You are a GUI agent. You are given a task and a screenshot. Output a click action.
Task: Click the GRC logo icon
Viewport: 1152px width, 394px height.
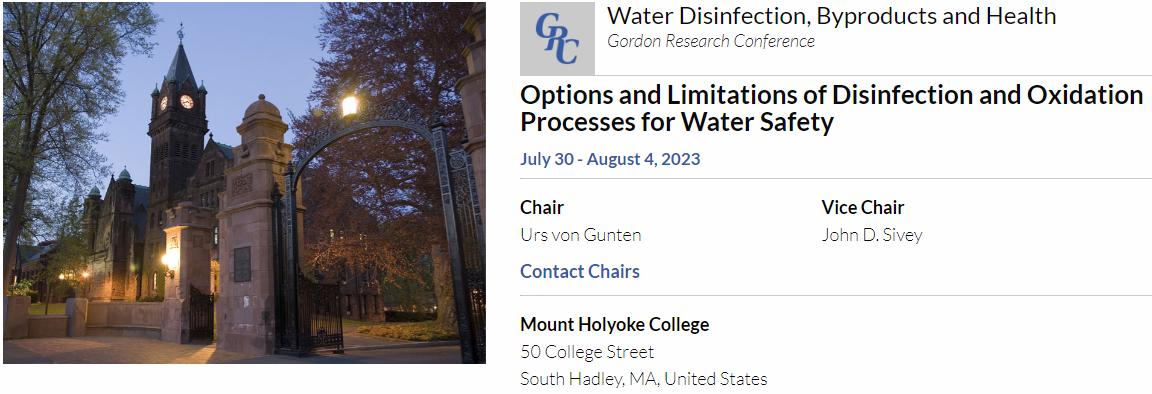coord(557,38)
